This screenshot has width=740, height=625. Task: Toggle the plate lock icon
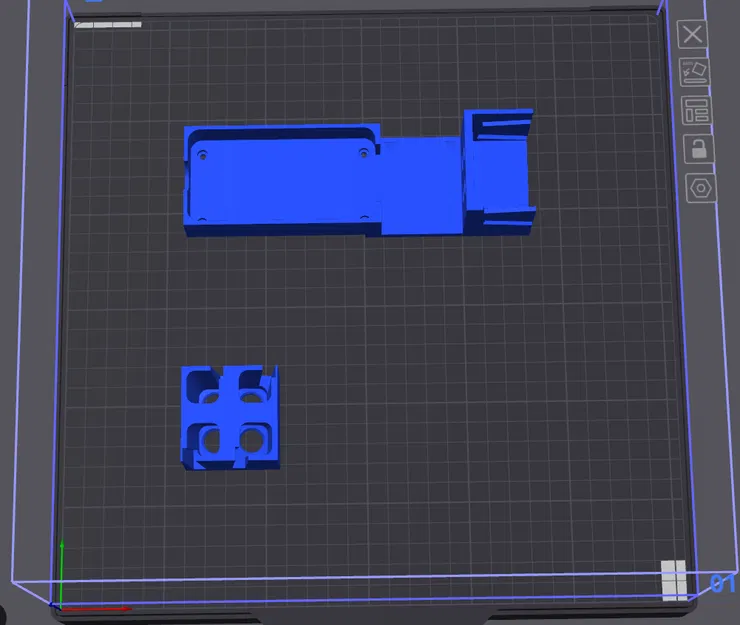tap(699, 149)
